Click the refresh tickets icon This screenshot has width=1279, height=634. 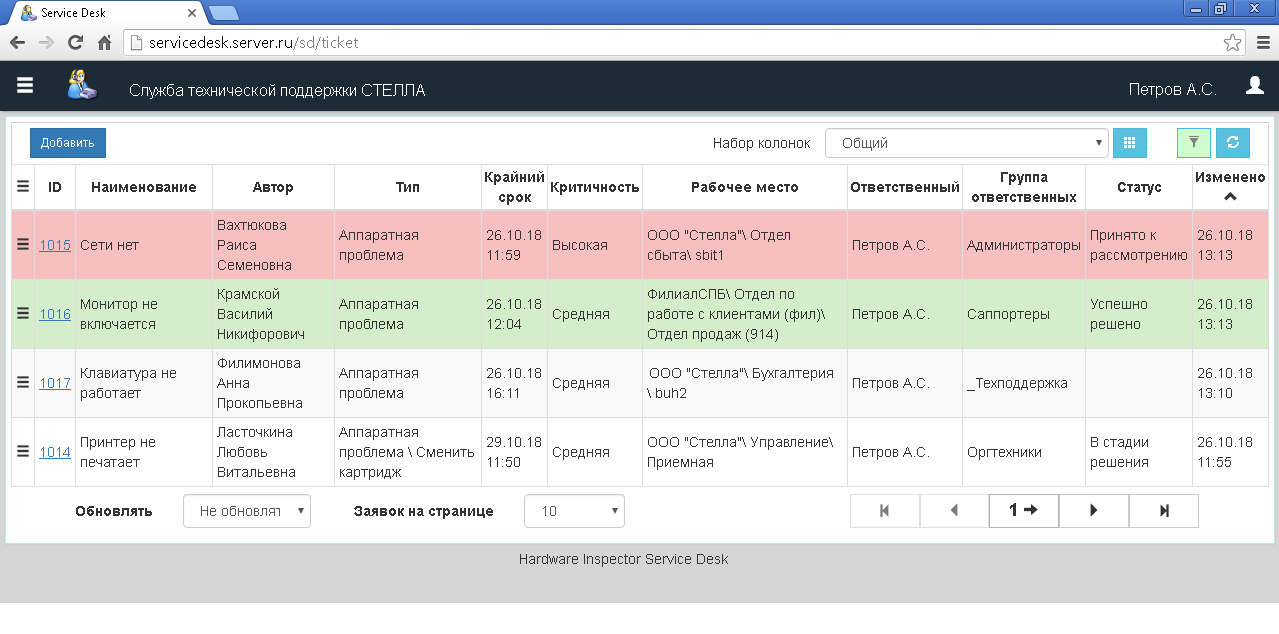pyautogui.click(x=1232, y=143)
